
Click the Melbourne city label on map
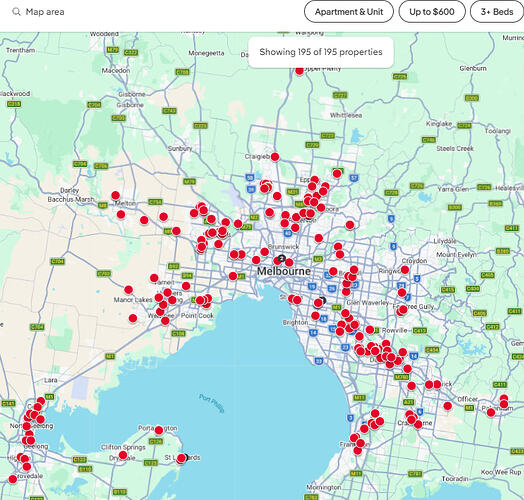[x=284, y=271]
